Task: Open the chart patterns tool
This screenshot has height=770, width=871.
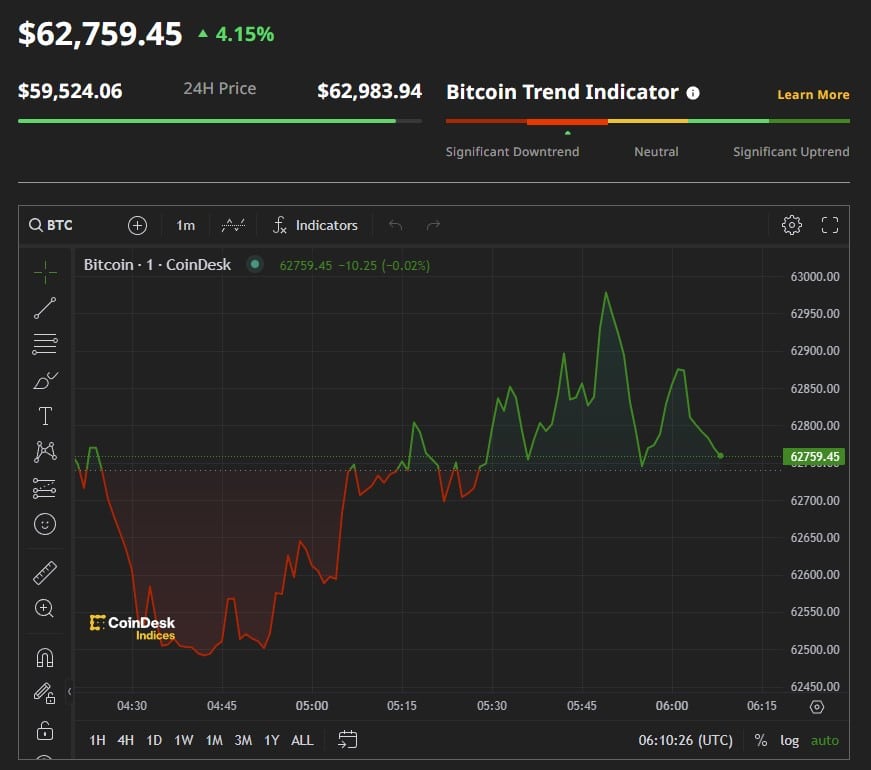Action: (45, 452)
